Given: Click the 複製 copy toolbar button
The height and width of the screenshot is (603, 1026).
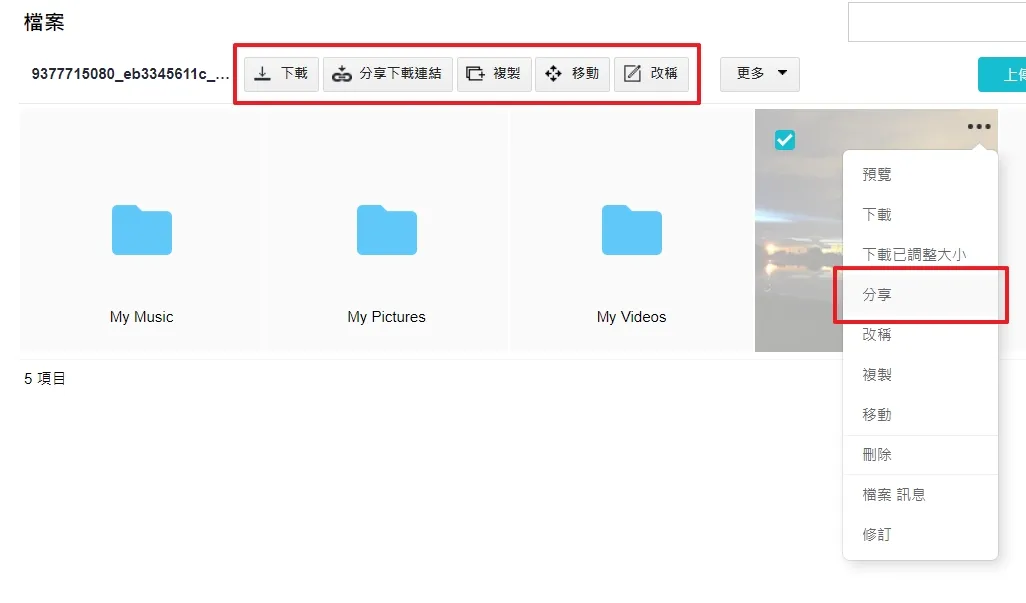Looking at the screenshot, I should tap(494, 73).
